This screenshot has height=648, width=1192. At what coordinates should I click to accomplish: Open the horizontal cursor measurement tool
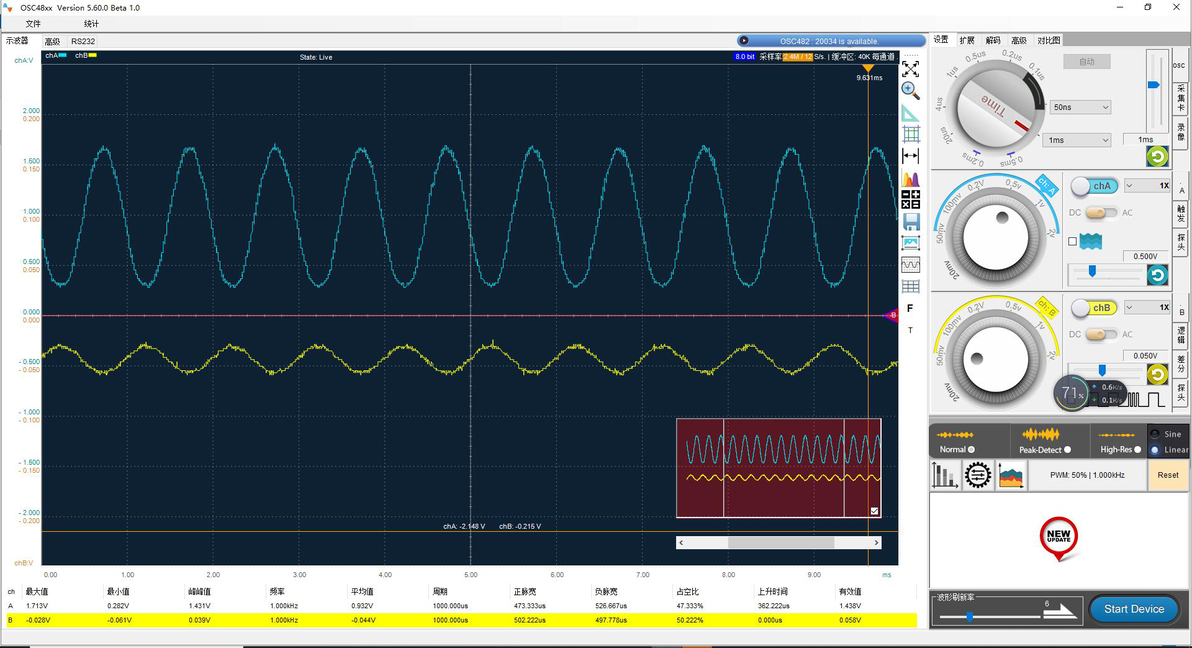click(910, 156)
